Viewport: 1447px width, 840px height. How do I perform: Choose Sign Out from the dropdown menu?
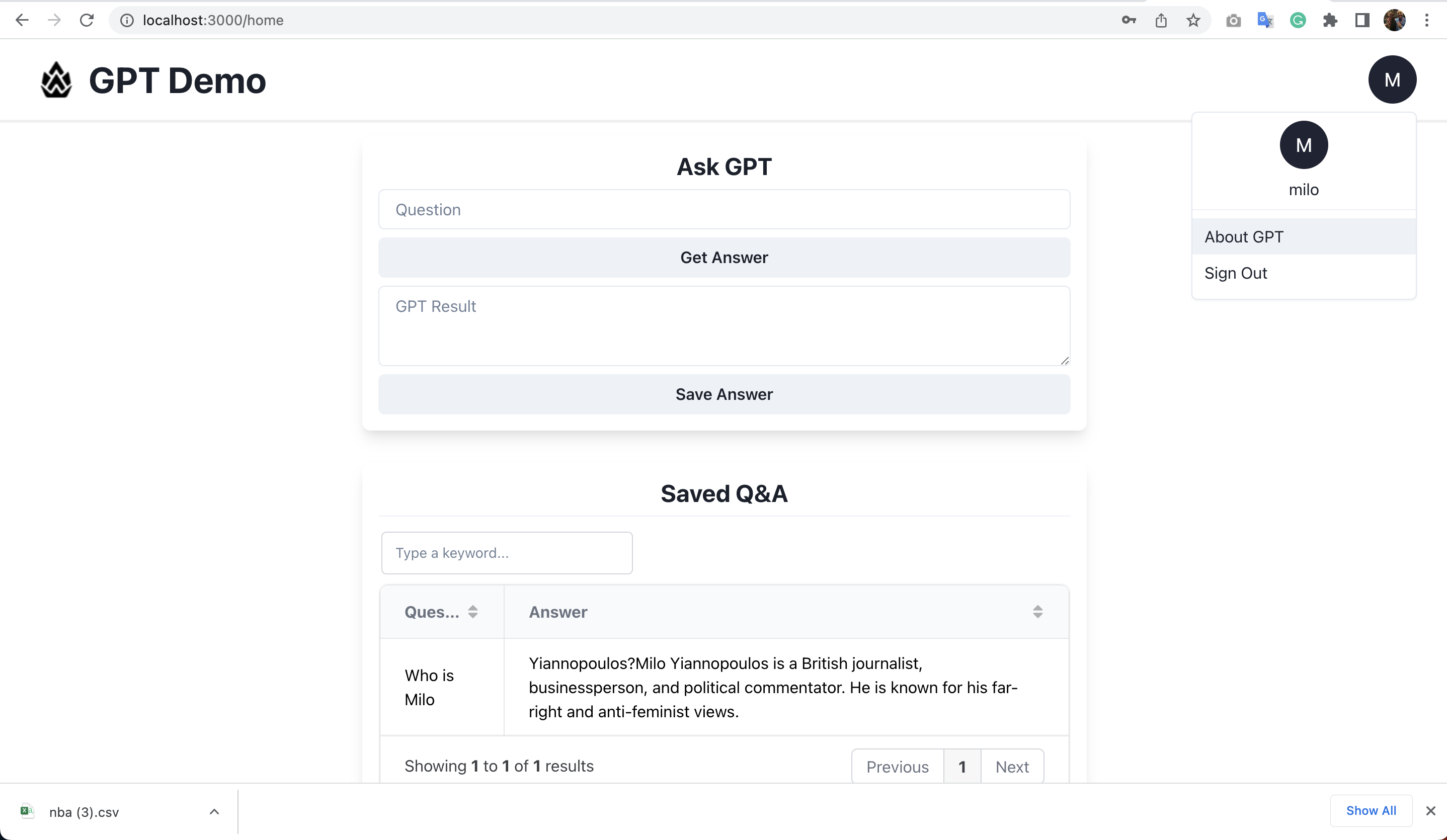coord(1236,273)
